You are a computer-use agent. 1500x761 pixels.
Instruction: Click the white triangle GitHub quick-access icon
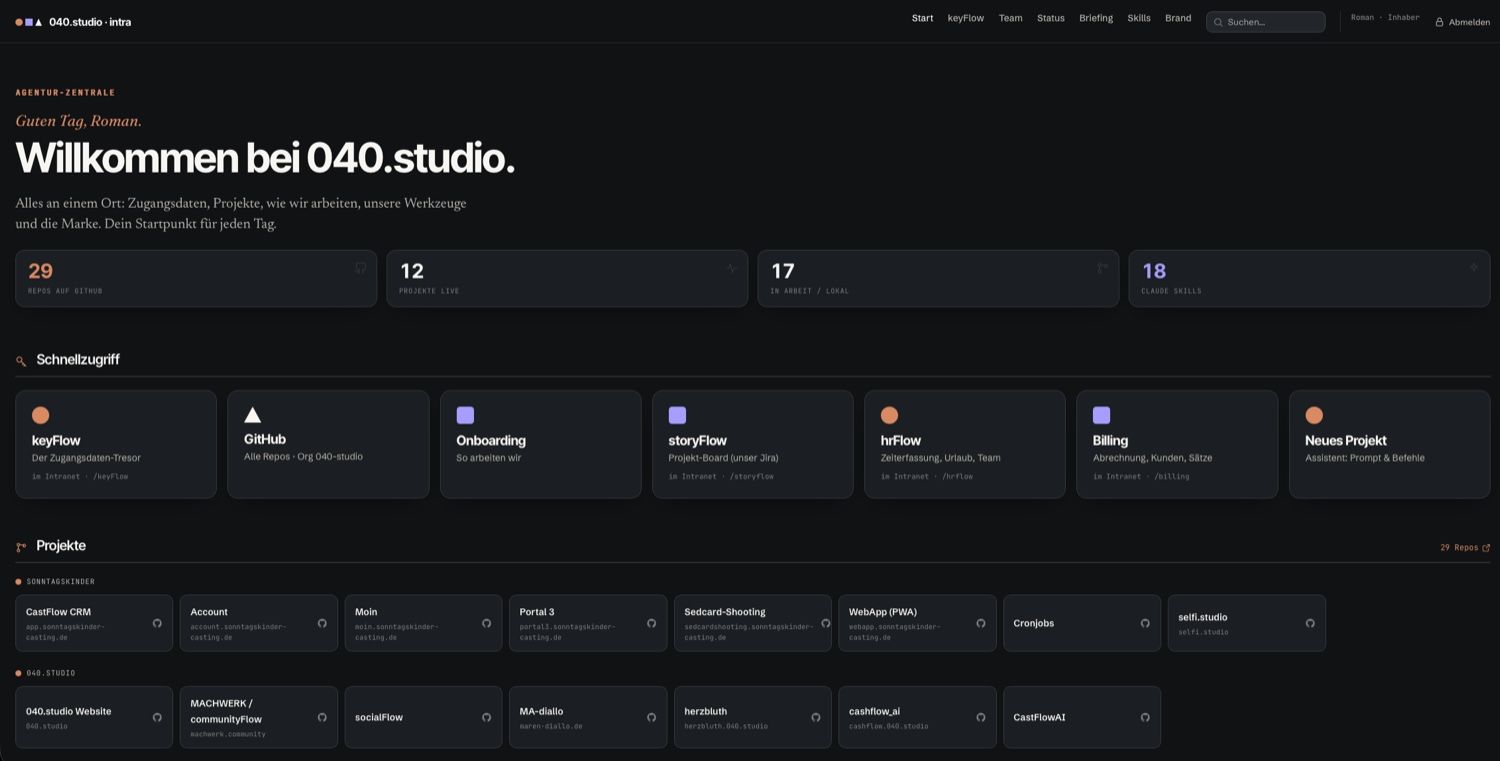[x=253, y=414]
